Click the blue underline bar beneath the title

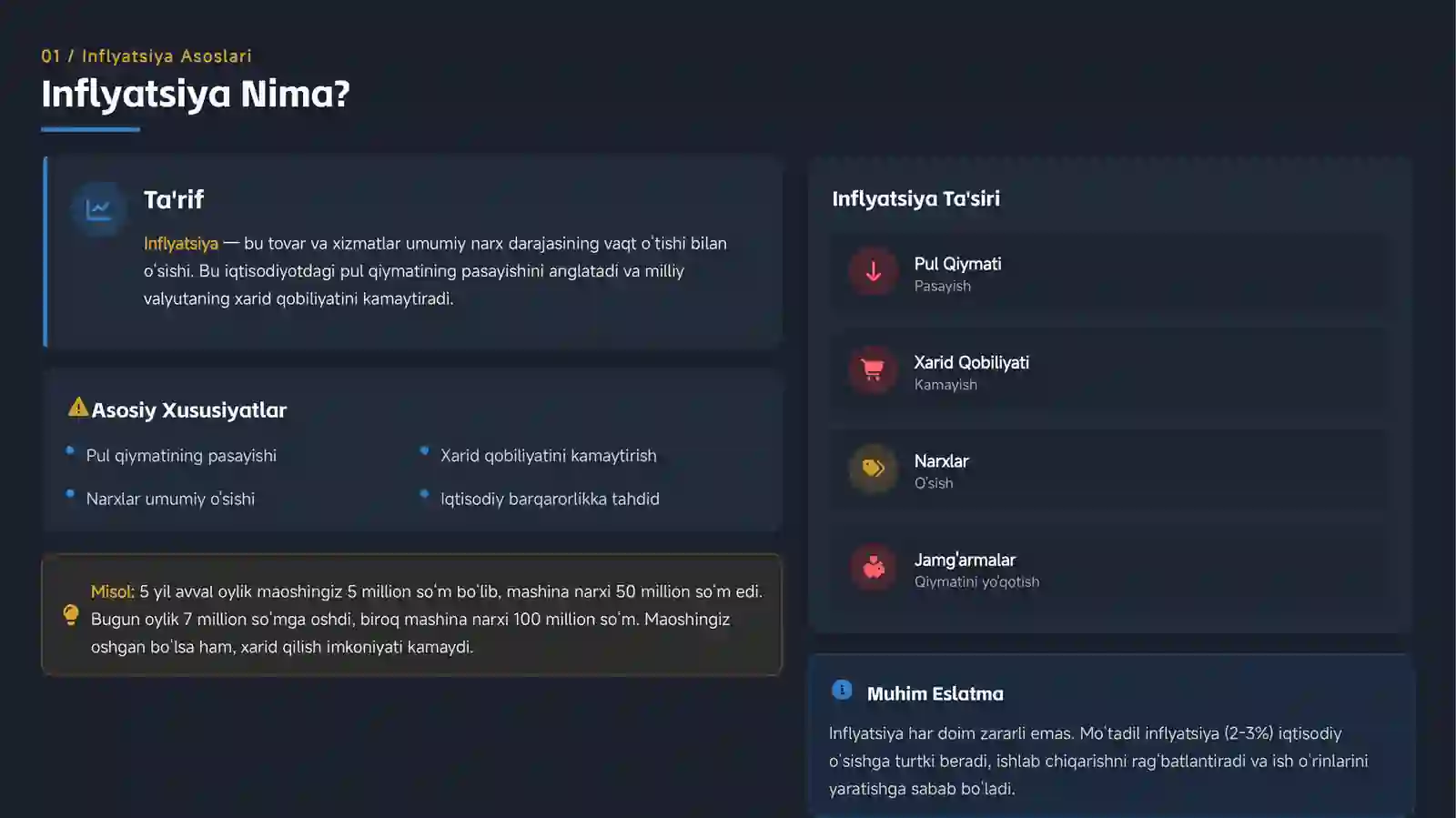click(90, 130)
